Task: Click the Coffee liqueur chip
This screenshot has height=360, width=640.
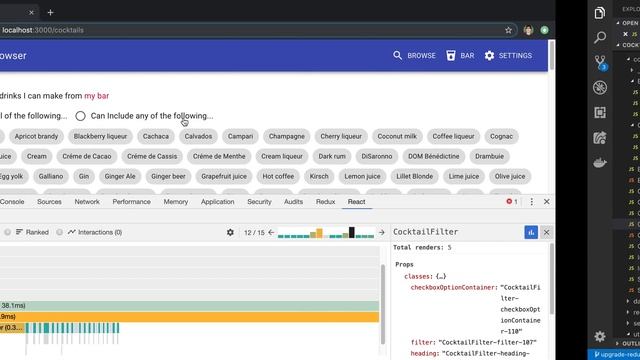Action: click(x=453, y=136)
